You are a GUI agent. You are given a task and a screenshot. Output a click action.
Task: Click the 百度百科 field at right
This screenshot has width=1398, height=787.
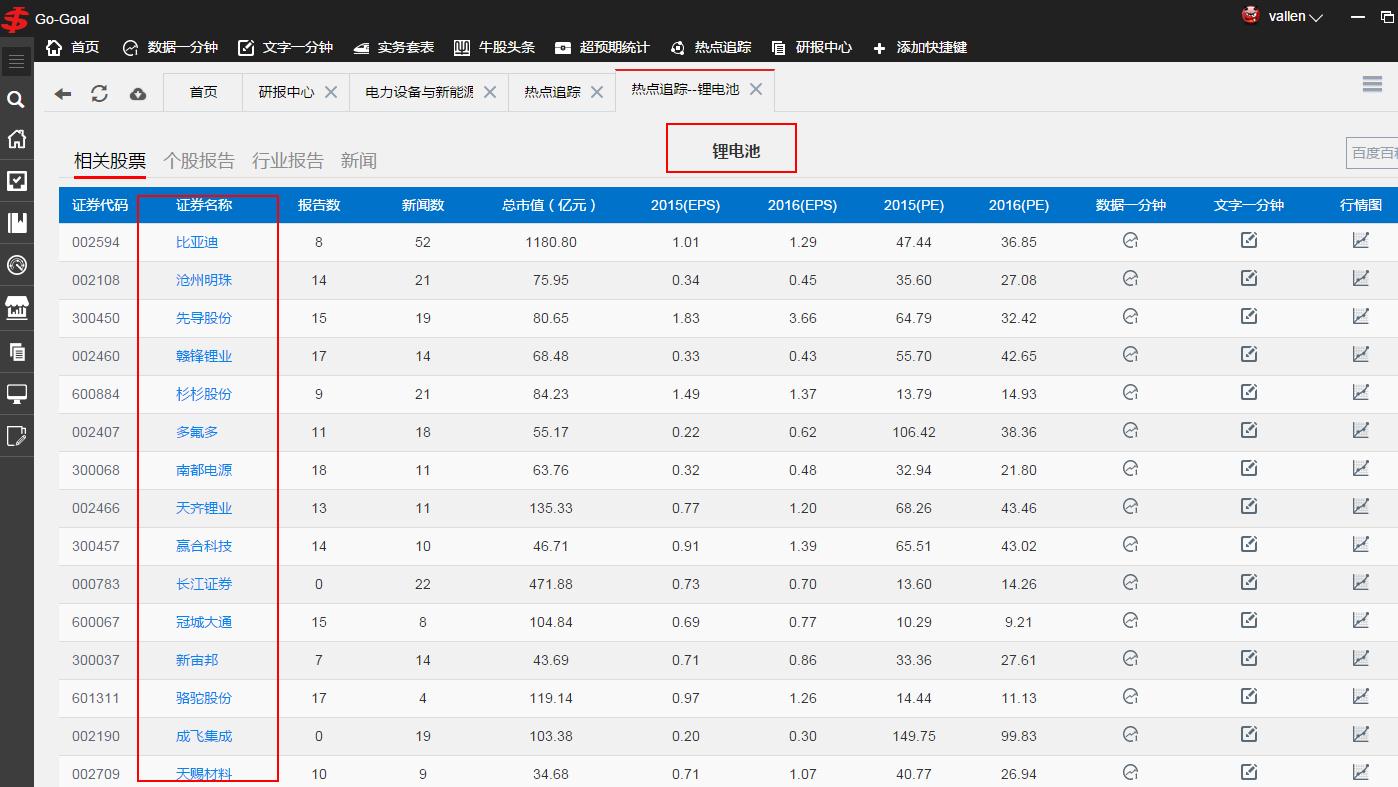click(1372, 153)
